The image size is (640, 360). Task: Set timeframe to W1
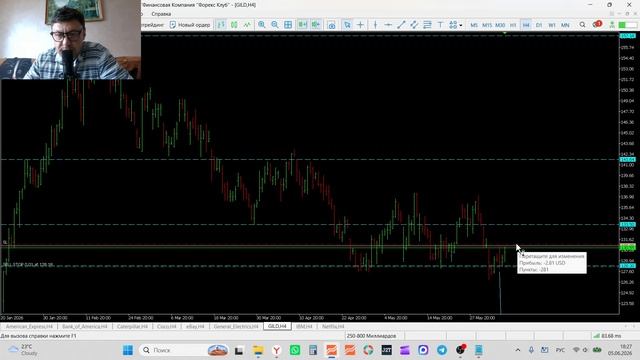coord(552,25)
